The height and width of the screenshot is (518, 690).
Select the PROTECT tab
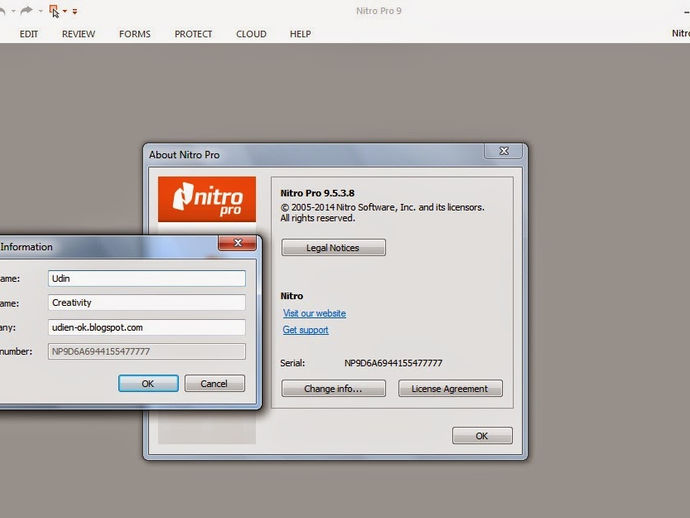pyautogui.click(x=193, y=34)
